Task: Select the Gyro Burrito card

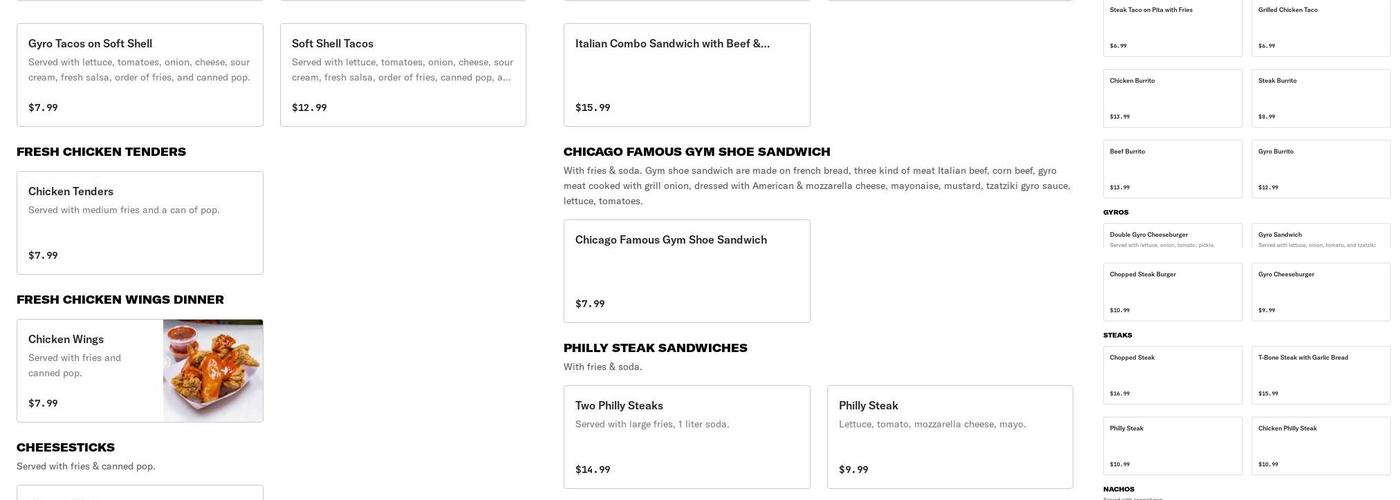Action: pyautogui.click(x=1321, y=169)
